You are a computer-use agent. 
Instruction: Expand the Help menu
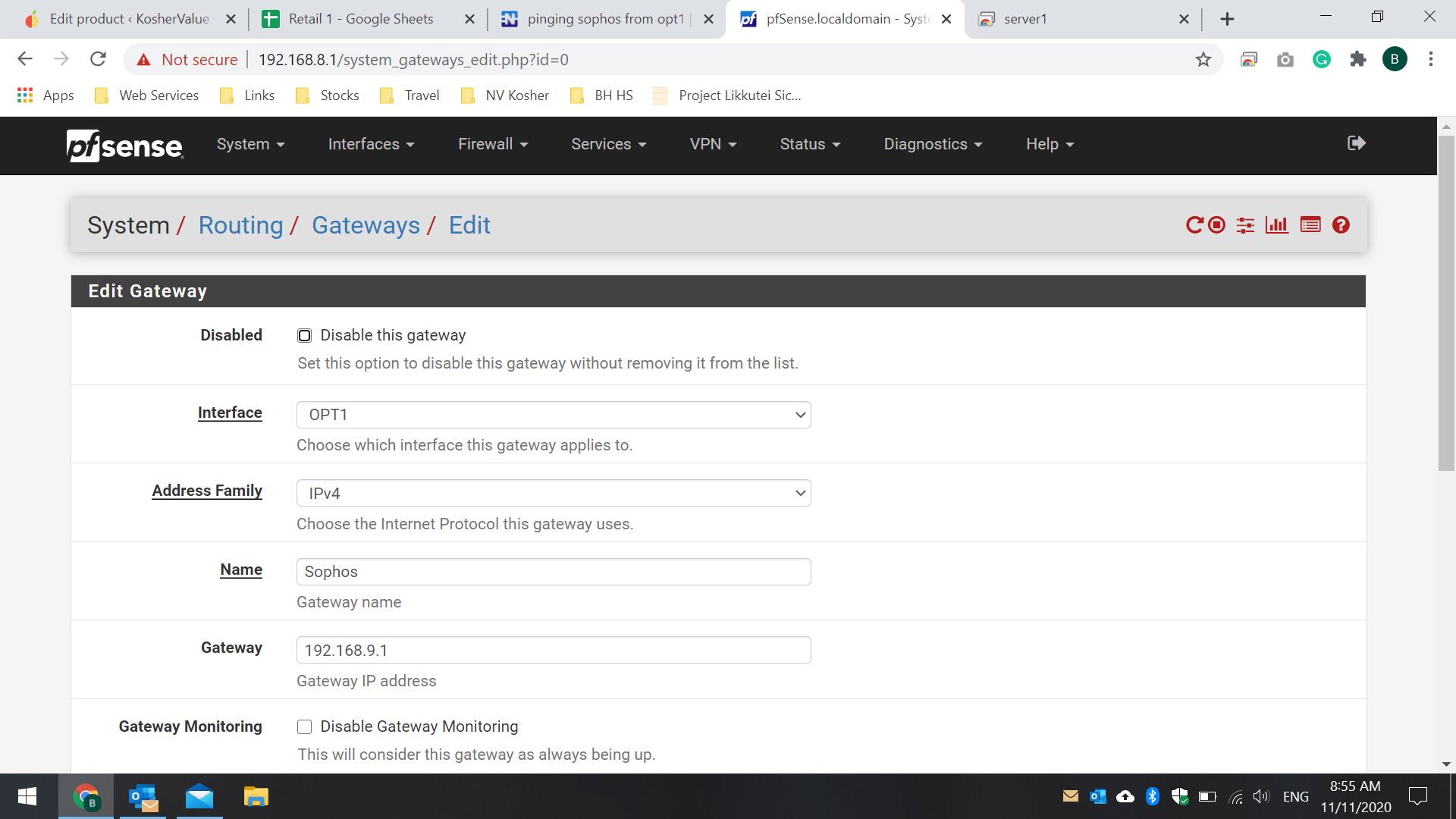tap(1050, 144)
